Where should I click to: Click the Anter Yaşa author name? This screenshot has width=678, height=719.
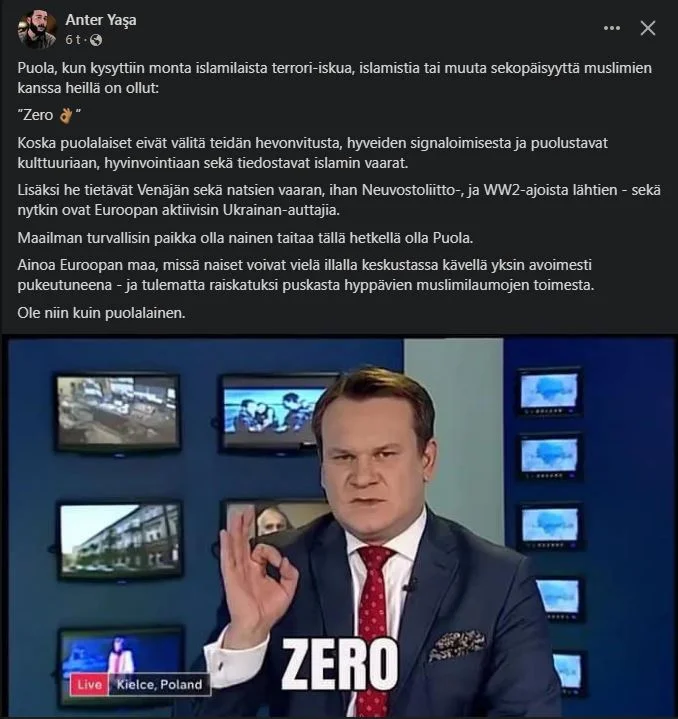[101, 20]
